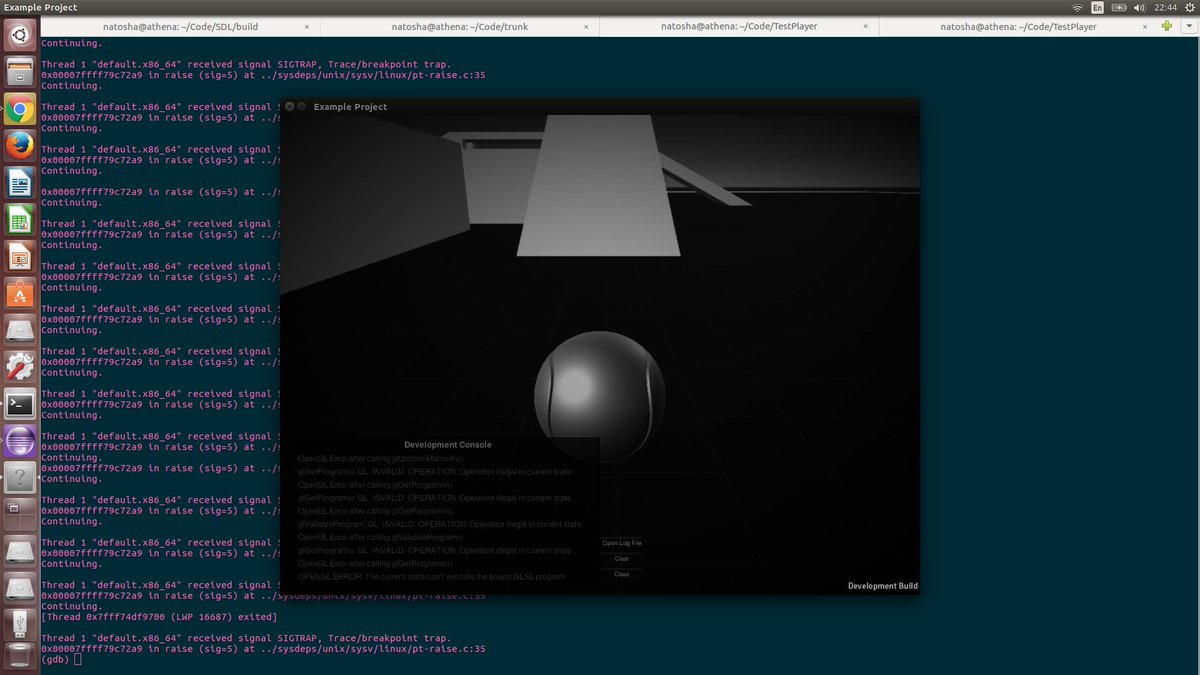Close the Example Project window
This screenshot has width=1200, height=675.
coord(290,106)
